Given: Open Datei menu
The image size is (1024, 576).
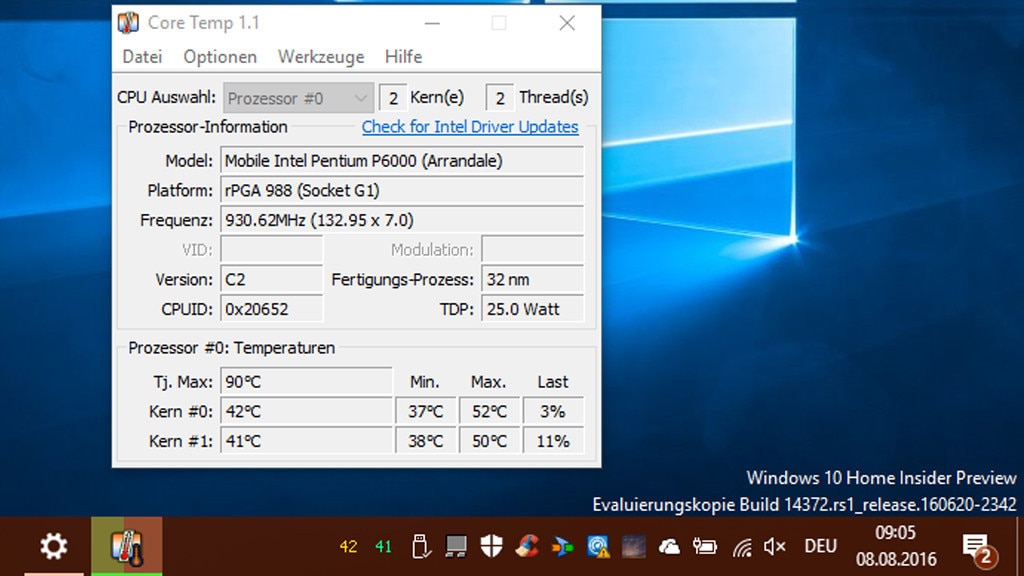Looking at the screenshot, I should 142,57.
